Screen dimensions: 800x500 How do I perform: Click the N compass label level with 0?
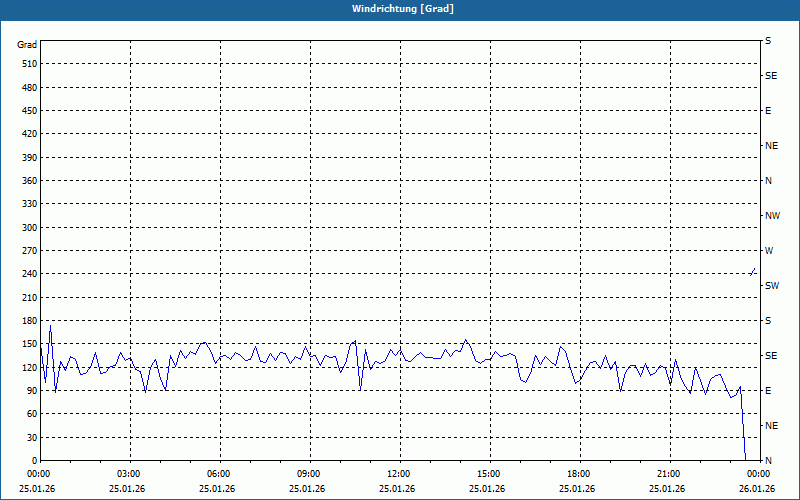click(x=769, y=461)
